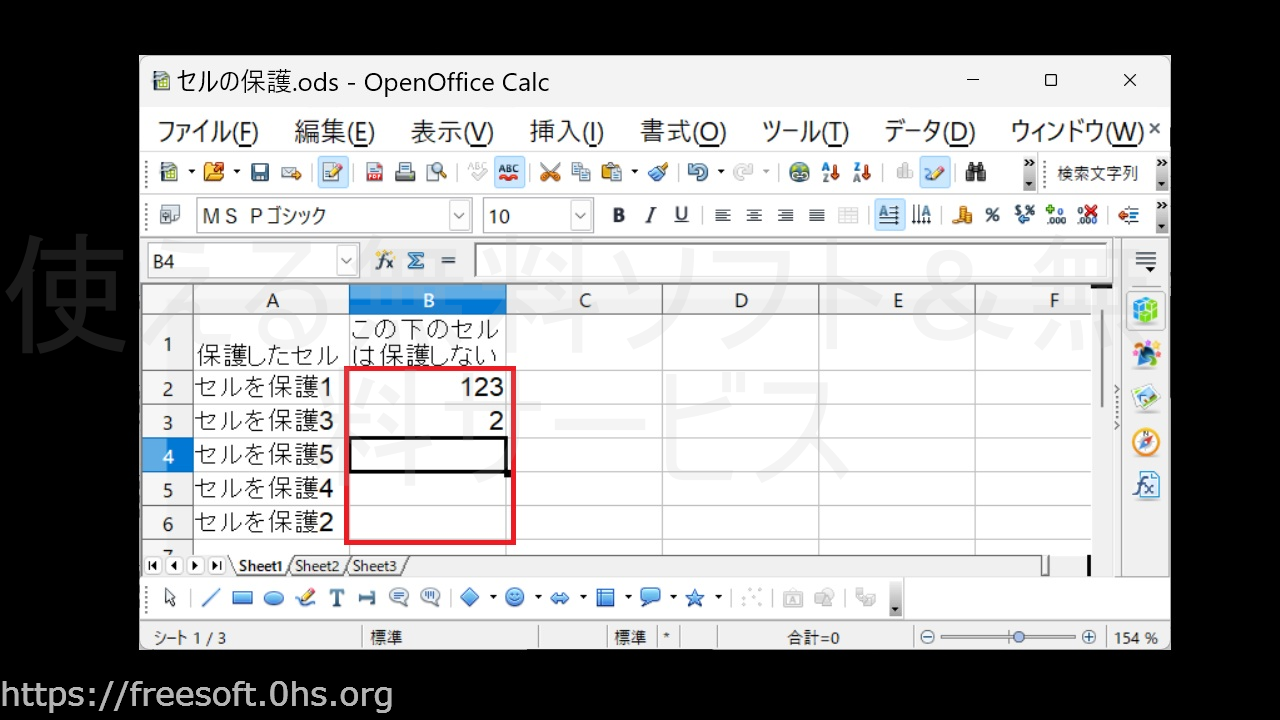Switch to the Sheet2 tab
The height and width of the screenshot is (720, 1280).
(x=317, y=566)
